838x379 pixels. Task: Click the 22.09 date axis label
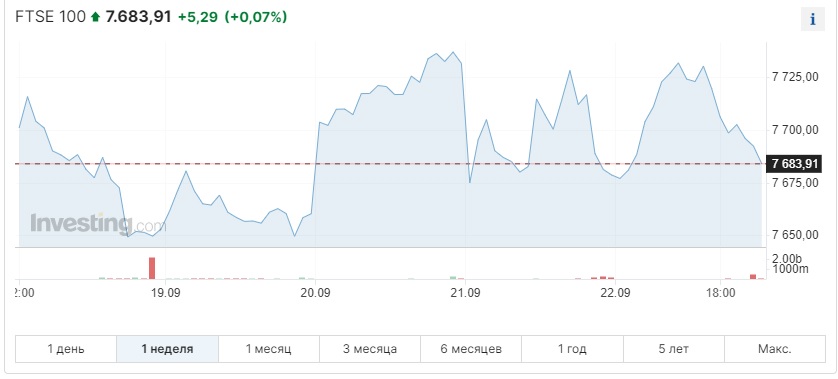click(615, 292)
